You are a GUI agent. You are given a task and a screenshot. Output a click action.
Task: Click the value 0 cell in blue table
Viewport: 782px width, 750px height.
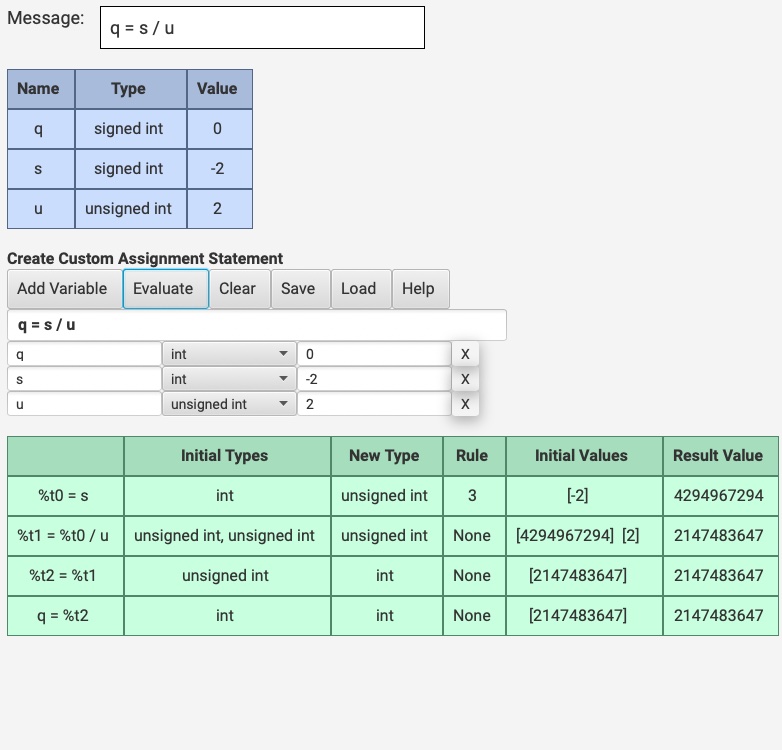pyautogui.click(x=219, y=129)
